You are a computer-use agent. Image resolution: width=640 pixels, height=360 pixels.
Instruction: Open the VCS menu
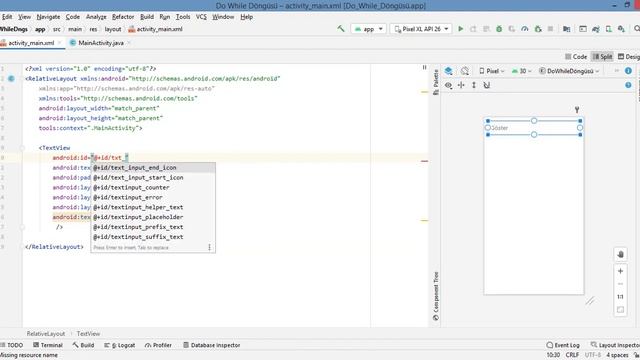[x=201, y=17]
